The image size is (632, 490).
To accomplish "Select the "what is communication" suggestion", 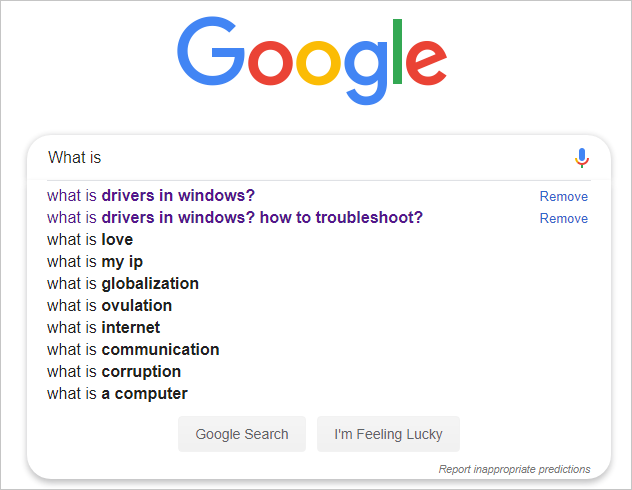I will point(133,350).
